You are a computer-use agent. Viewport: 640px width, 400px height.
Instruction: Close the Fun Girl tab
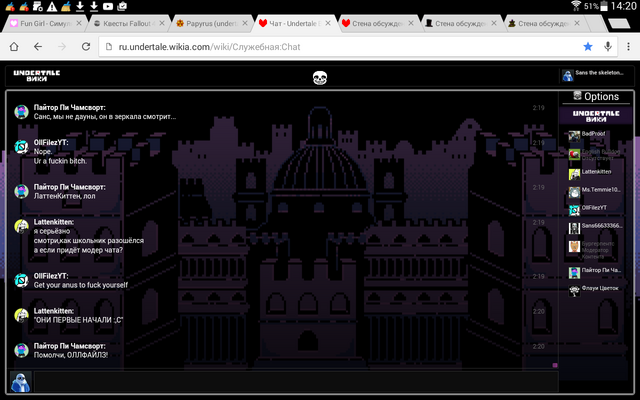point(79,23)
